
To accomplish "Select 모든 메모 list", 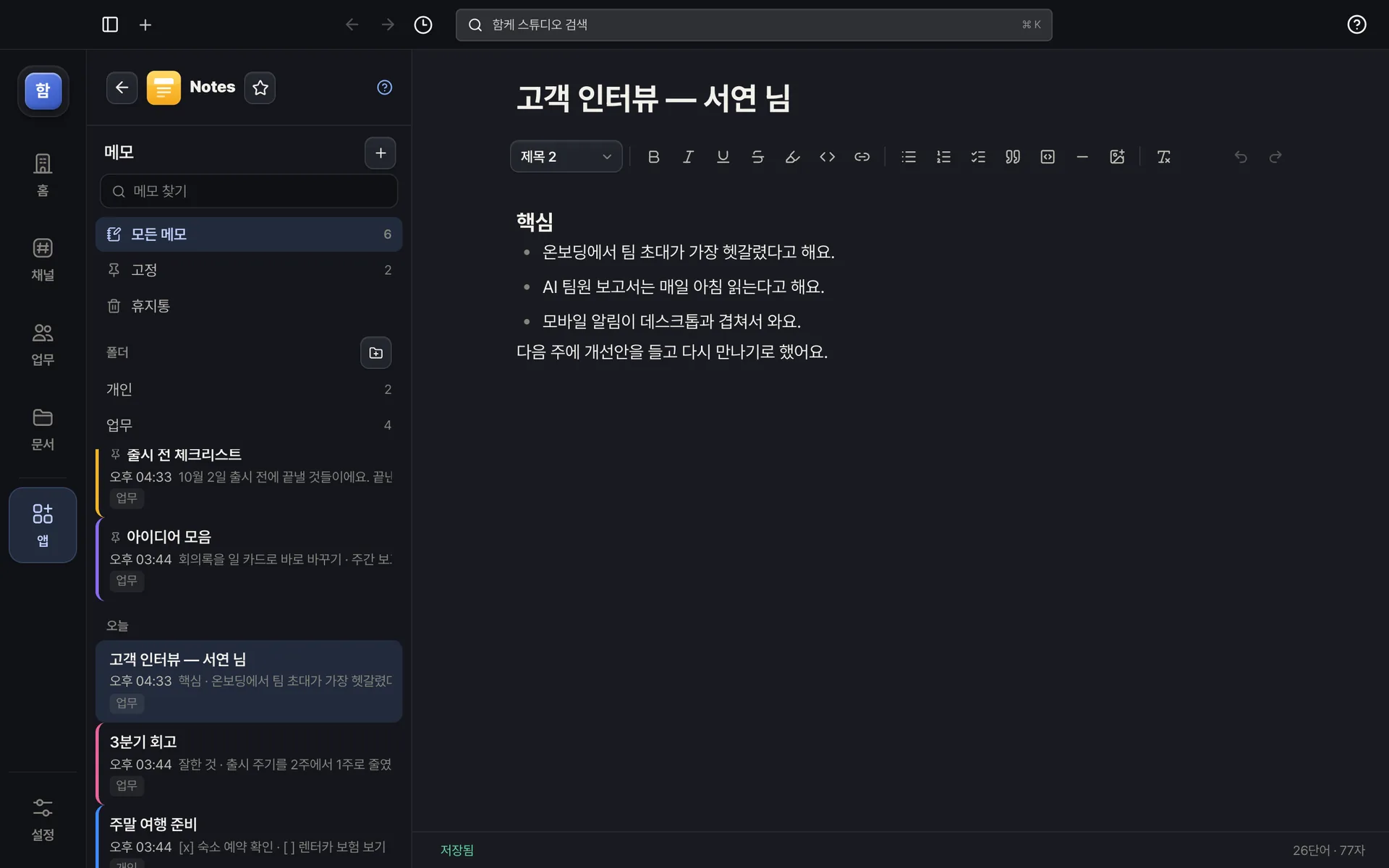I will point(249,234).
